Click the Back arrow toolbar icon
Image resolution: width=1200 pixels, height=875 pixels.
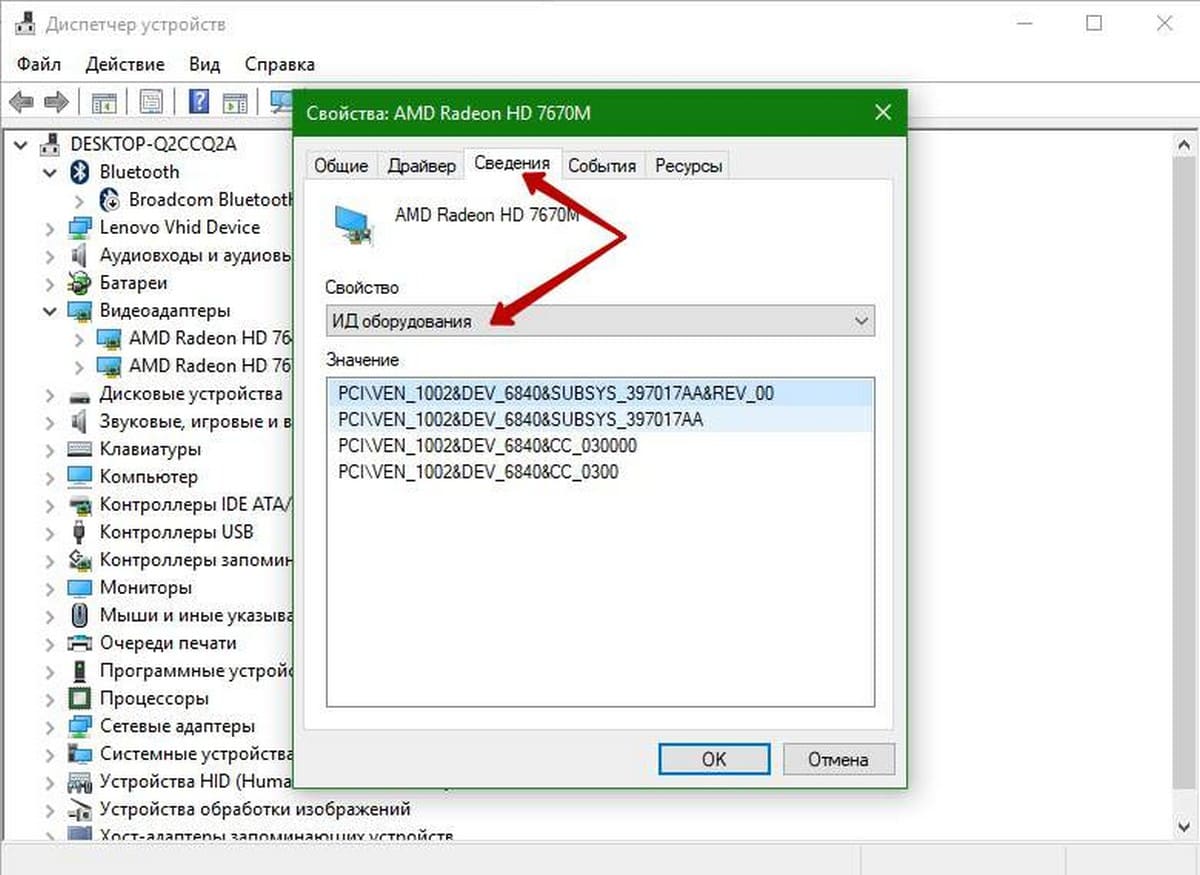(x=22, y=102)
